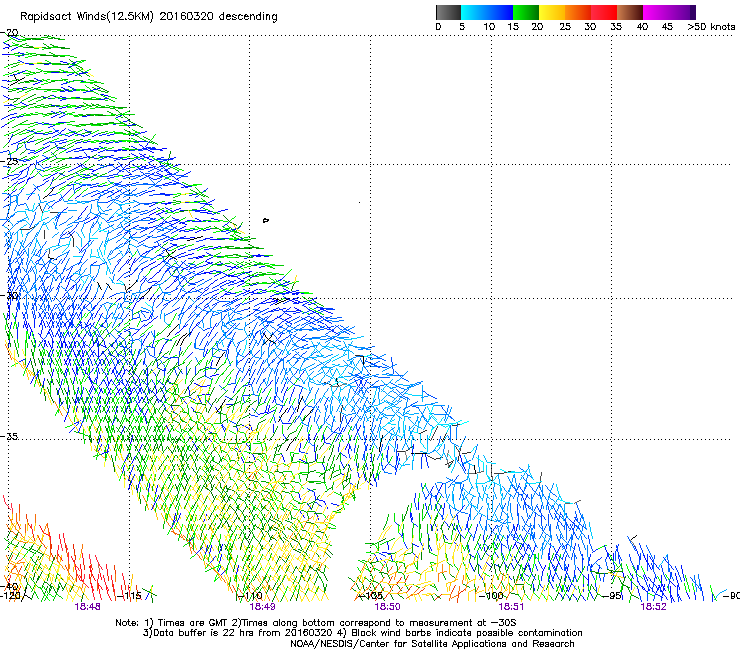Click the 'Note: 1) Times are GMT' footnote line
The width and height of the screenshot is (740, 650).
coord(316,623)
